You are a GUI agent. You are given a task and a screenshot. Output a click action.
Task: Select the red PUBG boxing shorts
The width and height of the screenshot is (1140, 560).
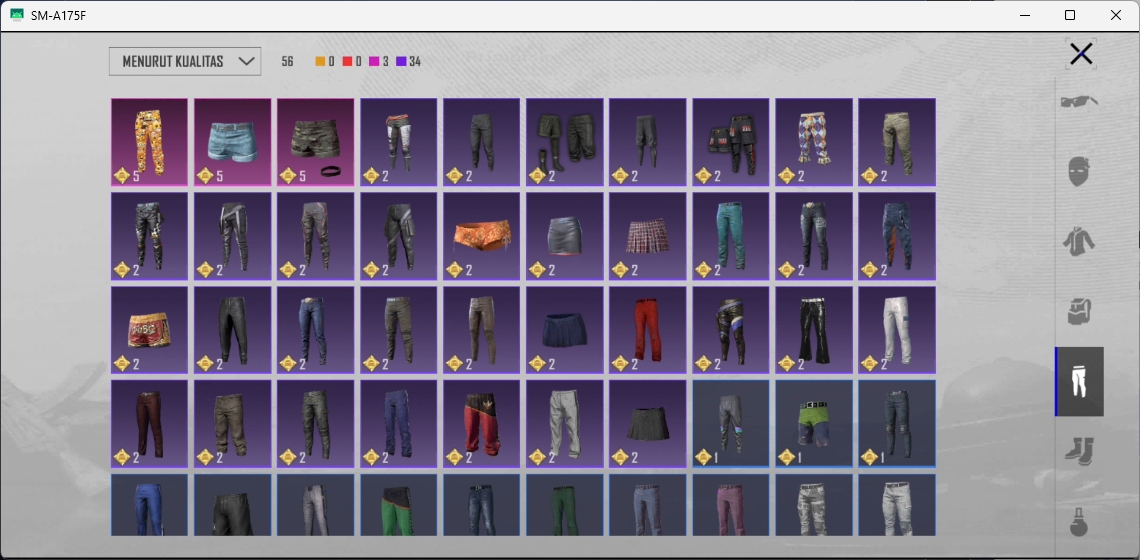pyautogui.click(x=149, y=330)
